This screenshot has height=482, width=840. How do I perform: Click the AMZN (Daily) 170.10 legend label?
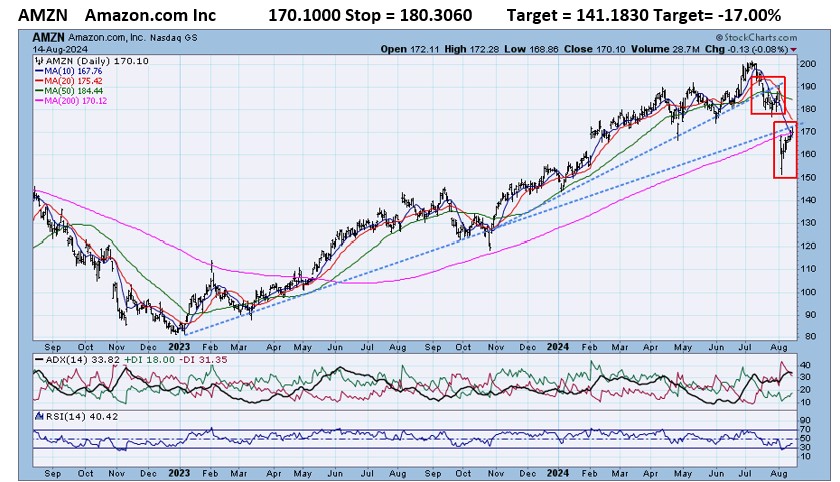tap(96, 61)
